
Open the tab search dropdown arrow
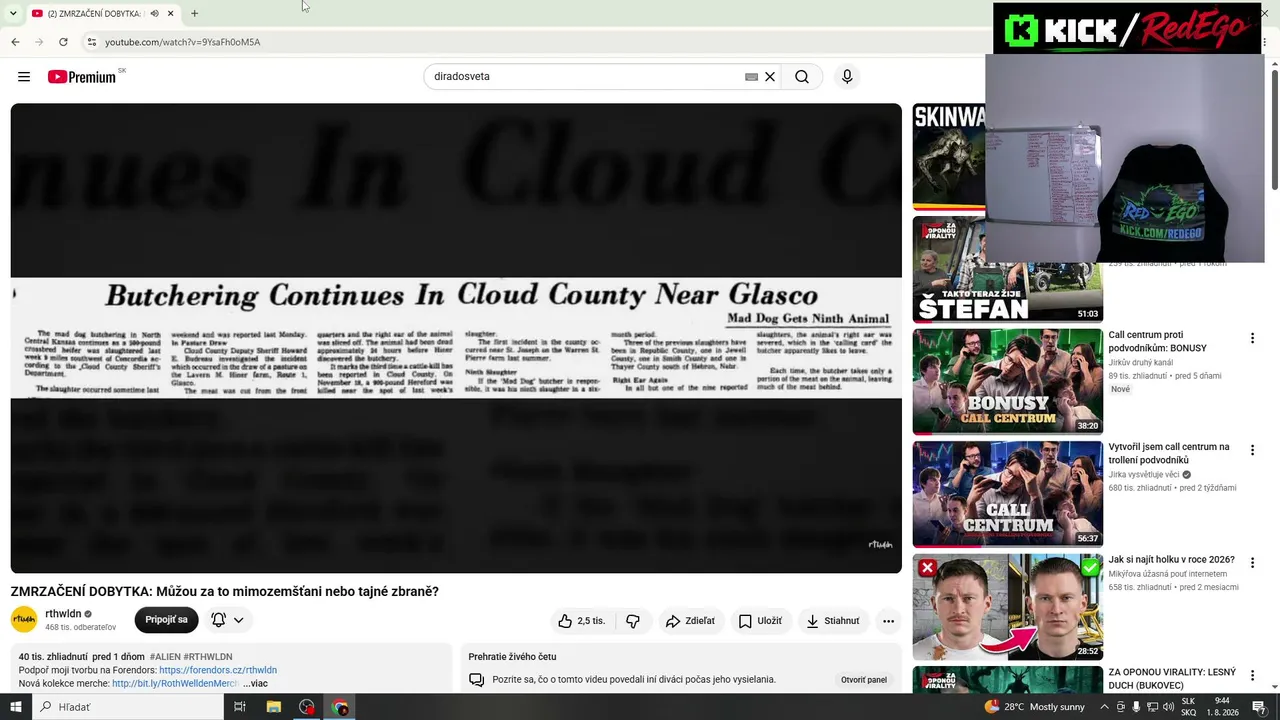[x=13, y=13]
